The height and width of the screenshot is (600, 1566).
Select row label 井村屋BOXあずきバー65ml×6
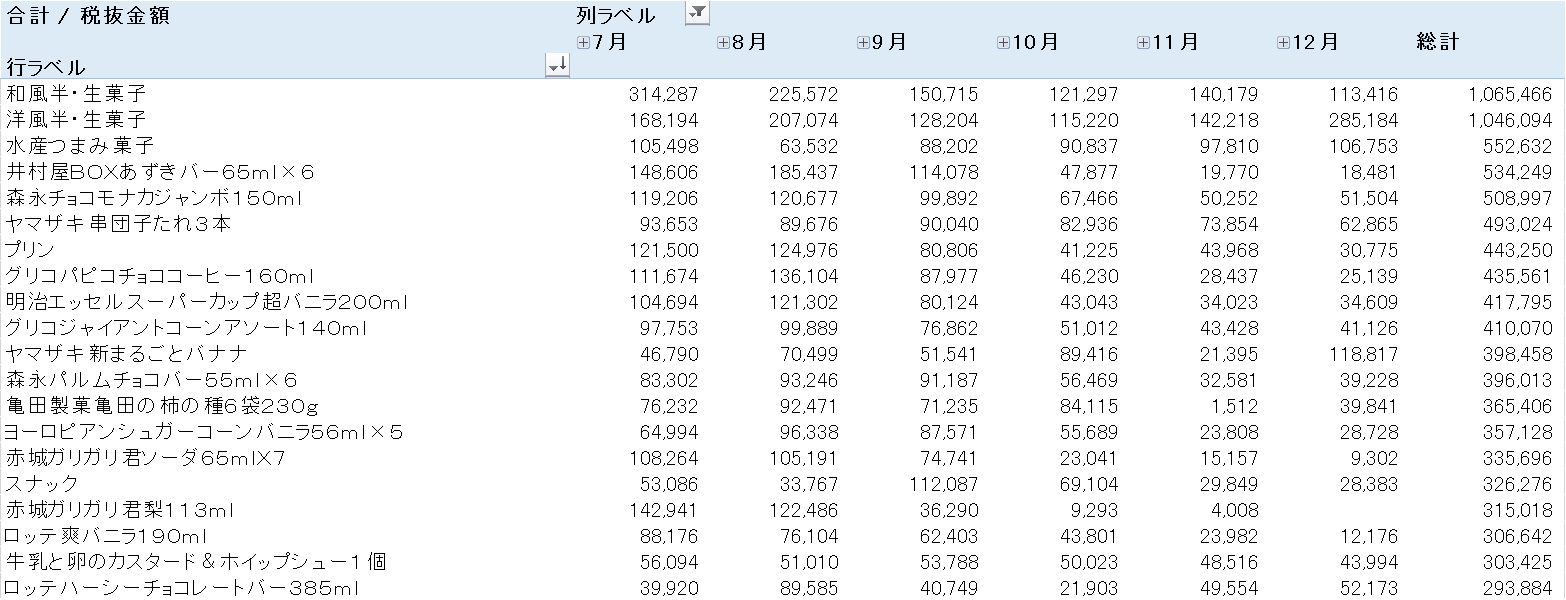[160, 172]
